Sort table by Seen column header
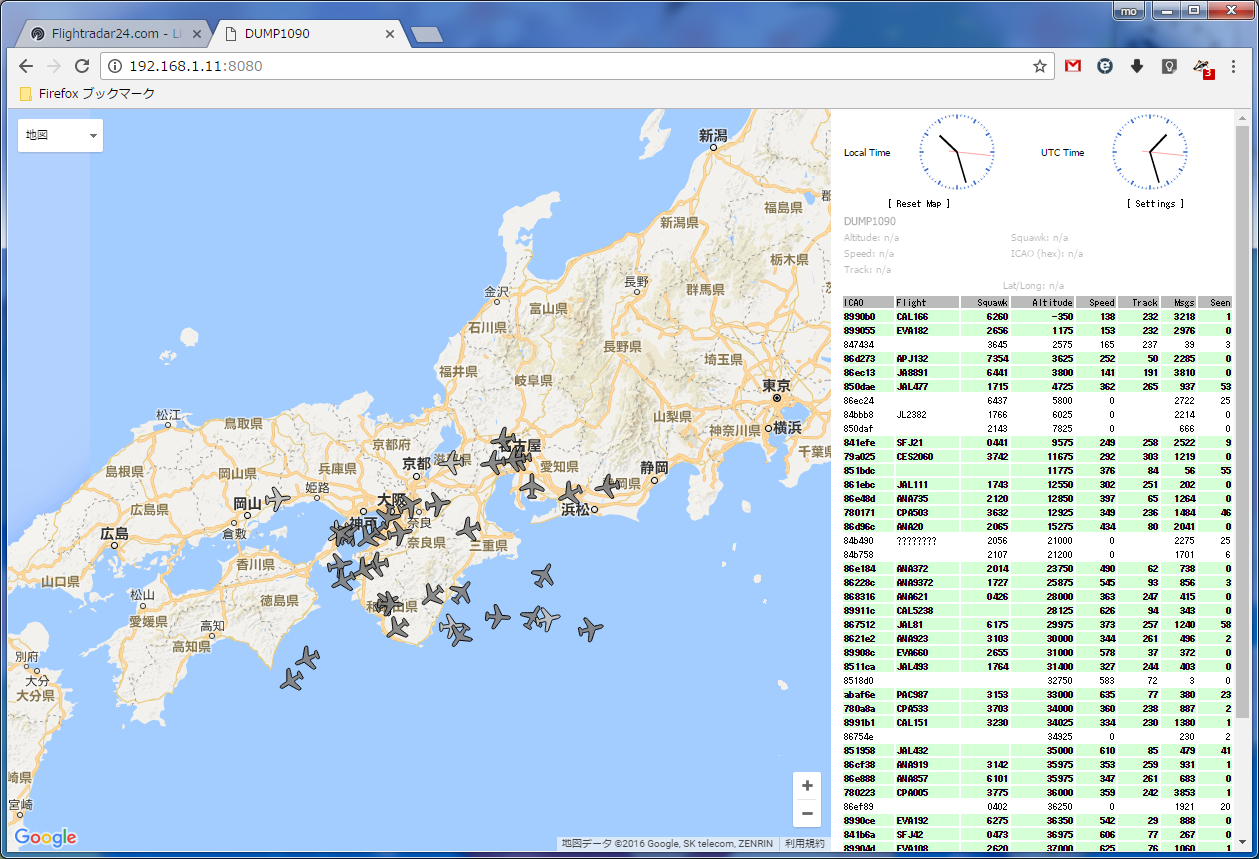The image size is (1259, 859). 1215,302
